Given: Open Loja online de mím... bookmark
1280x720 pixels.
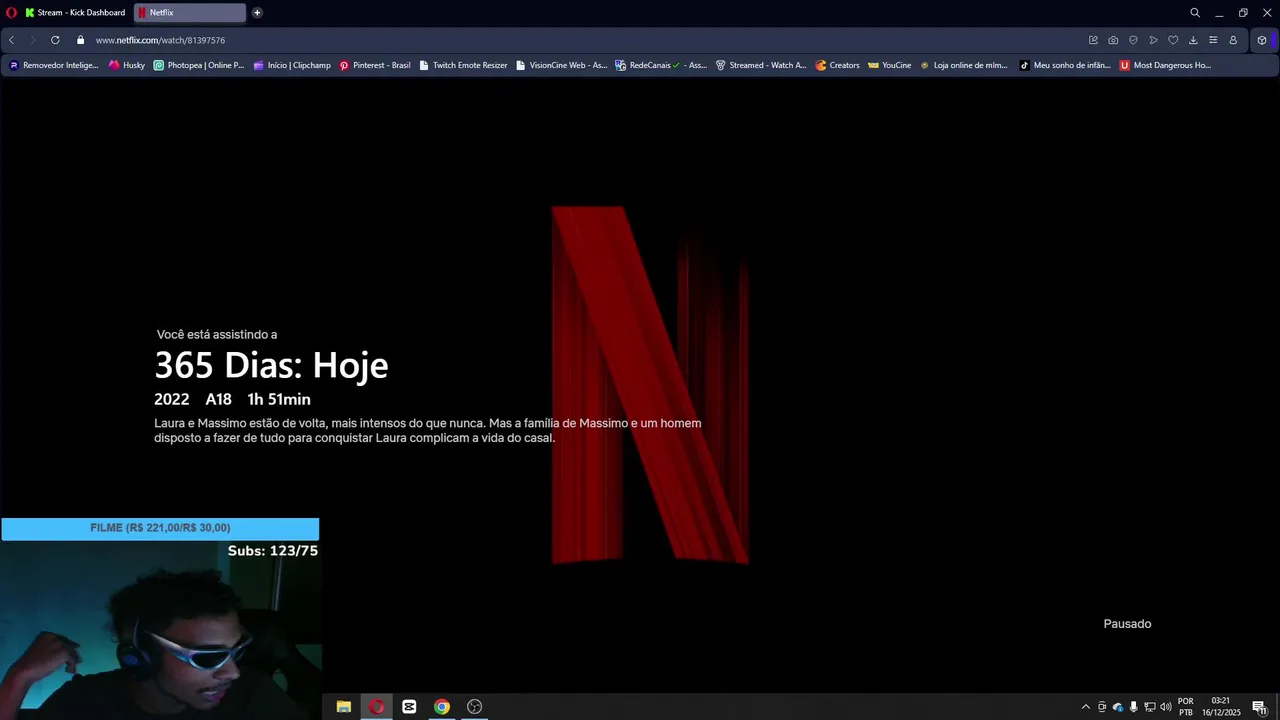Looking at the screenshot, I should tap(964, 65).
